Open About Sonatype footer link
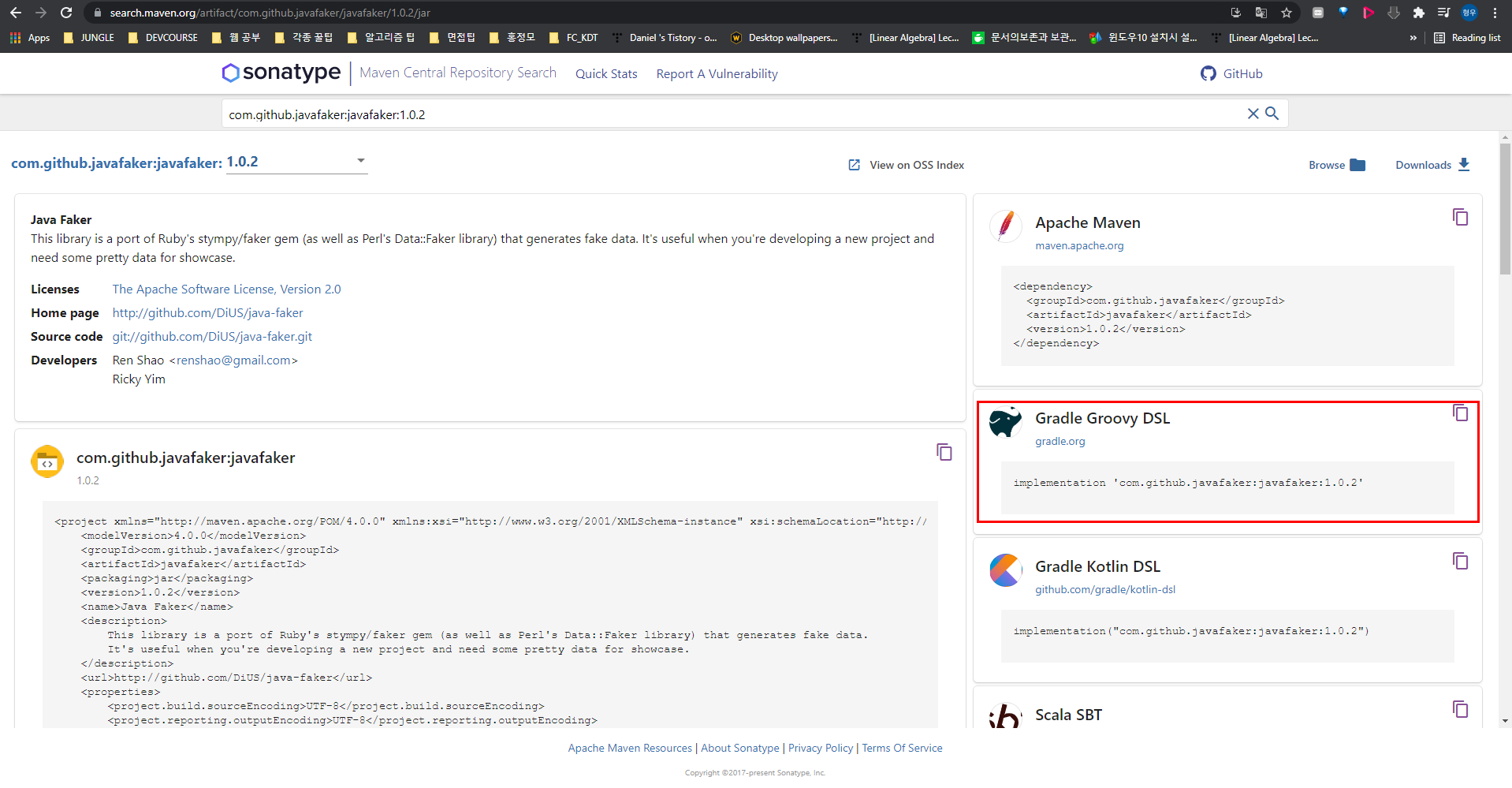Image resolution: width=1512 pixels, height=788 pixels. click(740, 748)
